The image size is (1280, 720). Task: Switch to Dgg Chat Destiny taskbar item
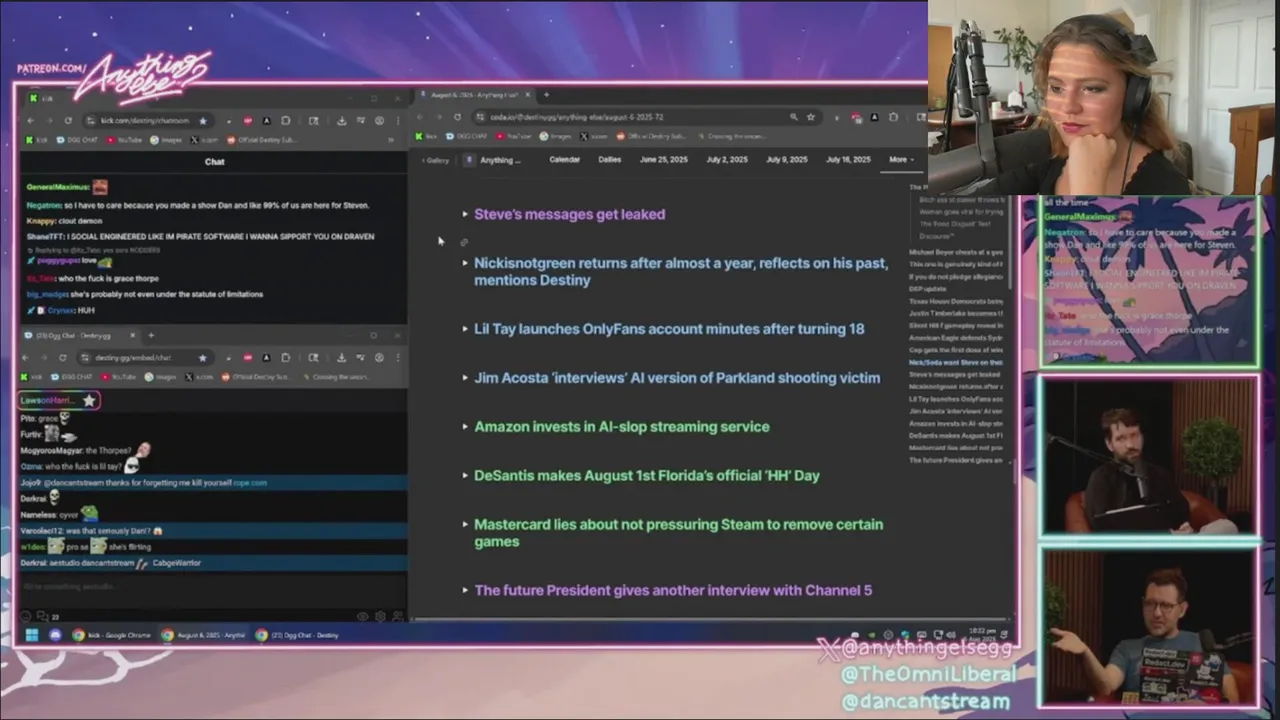pyautogui.click(x=297, y=635)
